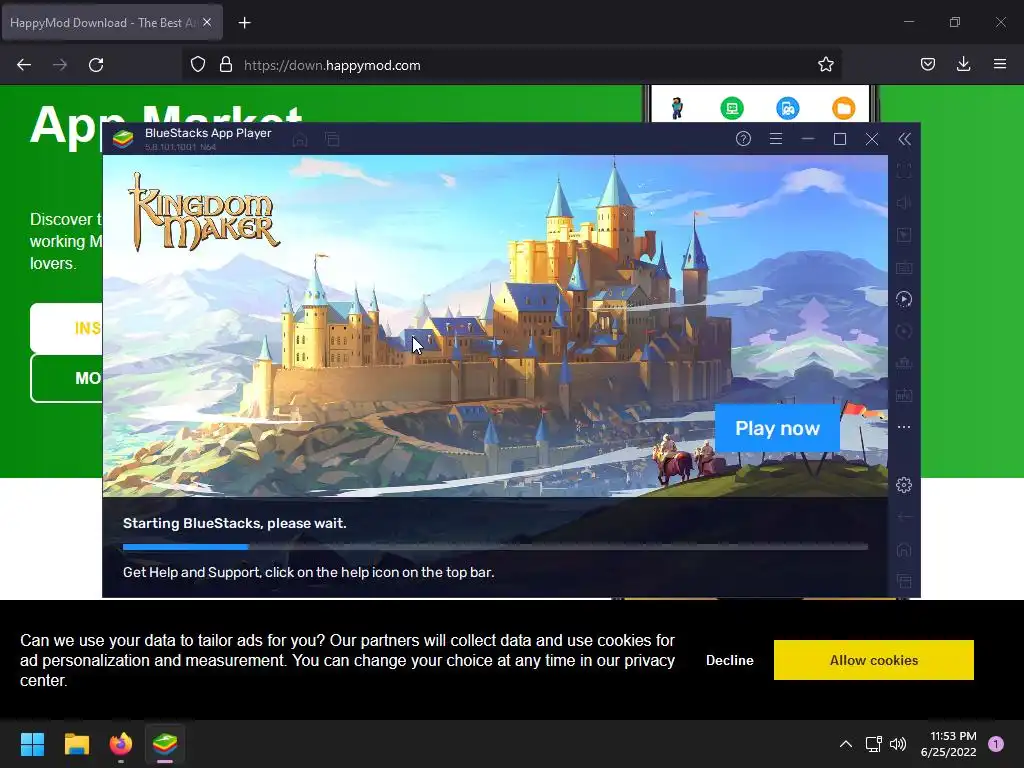The height and width of the screenshot is (768, 1024).
Task: Open the Windows Start menu
Action: click(x=32, y=744)
